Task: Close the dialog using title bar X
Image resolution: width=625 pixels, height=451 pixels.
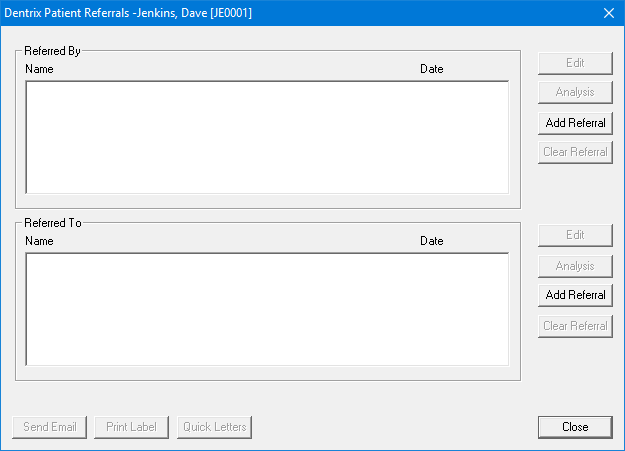Action: [608, 13]
